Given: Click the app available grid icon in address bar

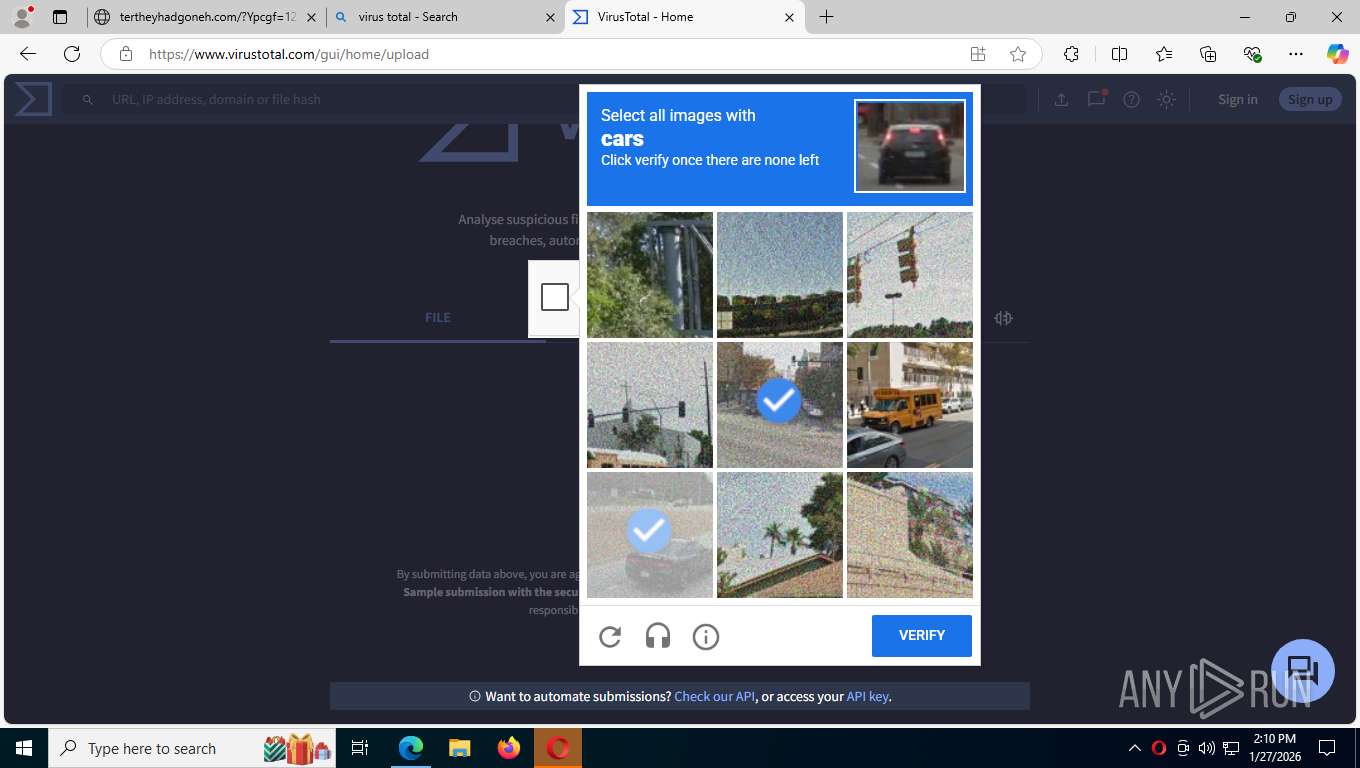Looking at the screenshot, I should [x=978, y=54].
